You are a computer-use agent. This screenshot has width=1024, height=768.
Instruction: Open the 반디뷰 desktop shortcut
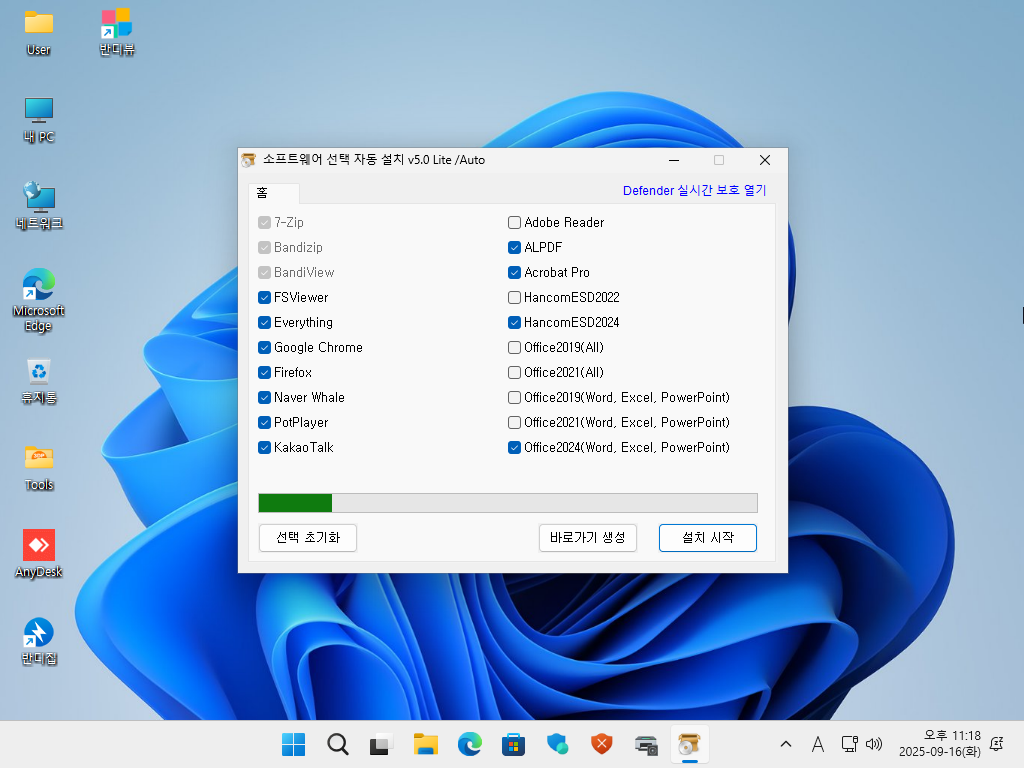(116, 33)
